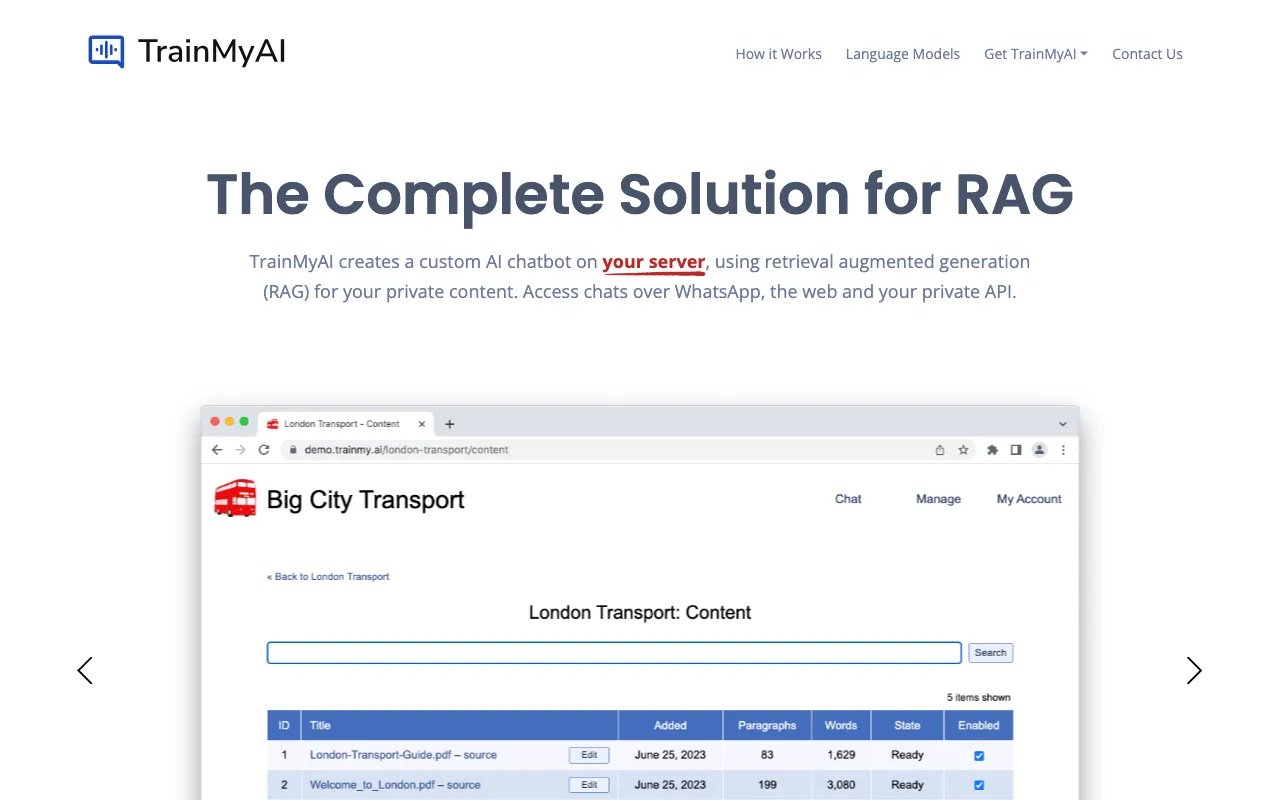The image size is (1280, 800).
Task: Close the London Transport - Content tab
Action: click(x=421, y=424)
